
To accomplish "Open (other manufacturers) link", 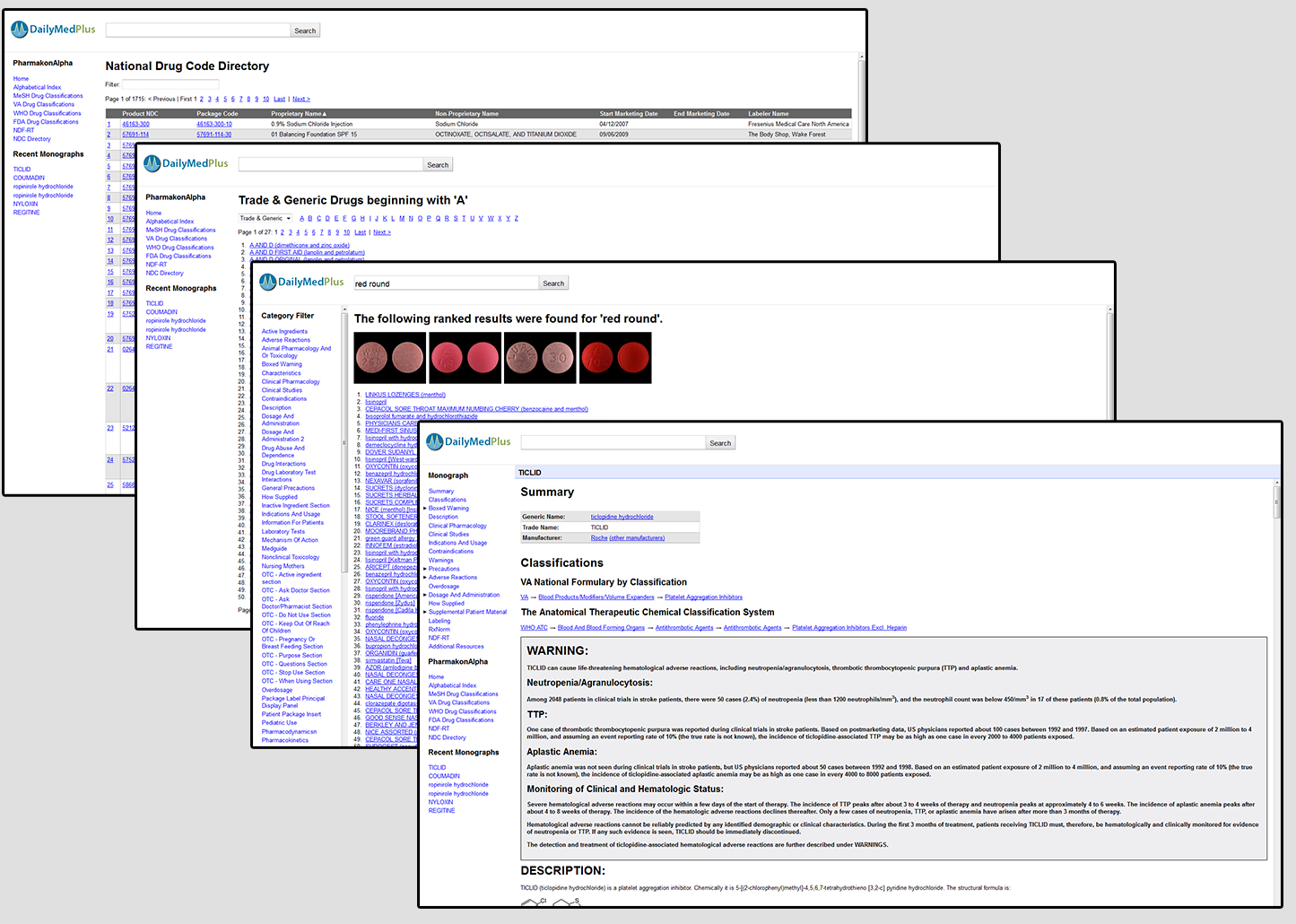I will coord(638,538).
